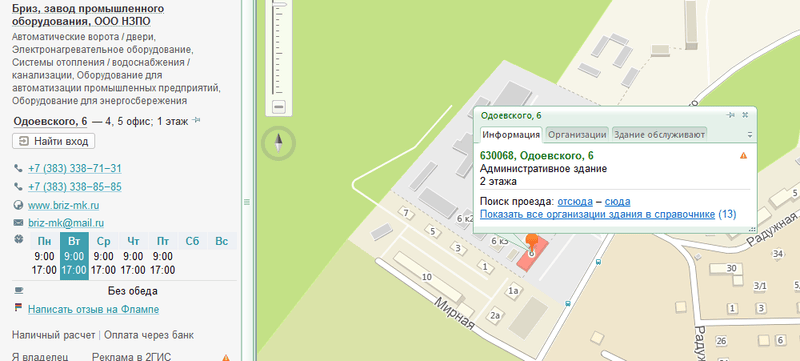Screen dimensions: 800x361
Task: Expand popup tabs dropdown arrow
Action: pos(749,135)
